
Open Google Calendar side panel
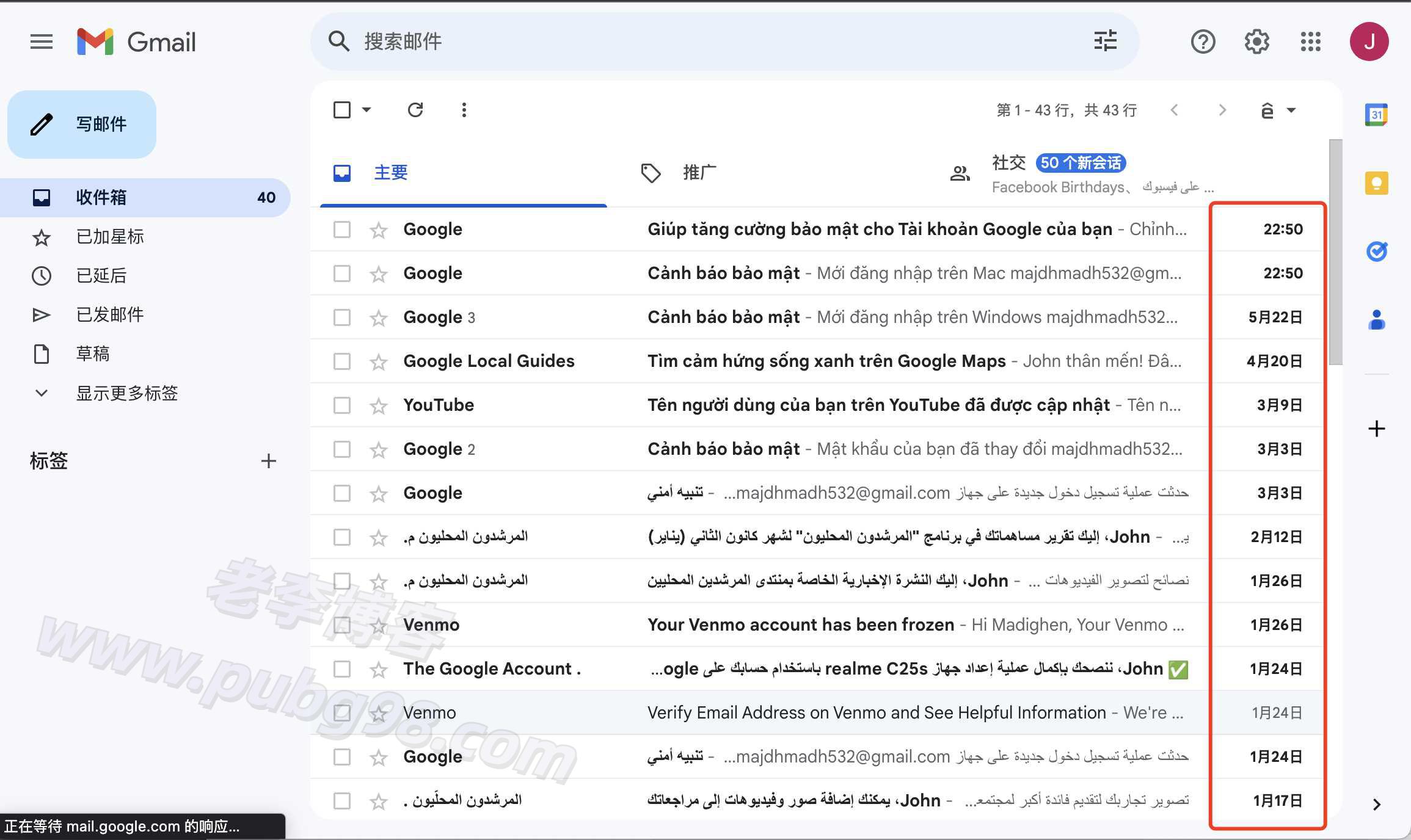tap(1376, 114)
